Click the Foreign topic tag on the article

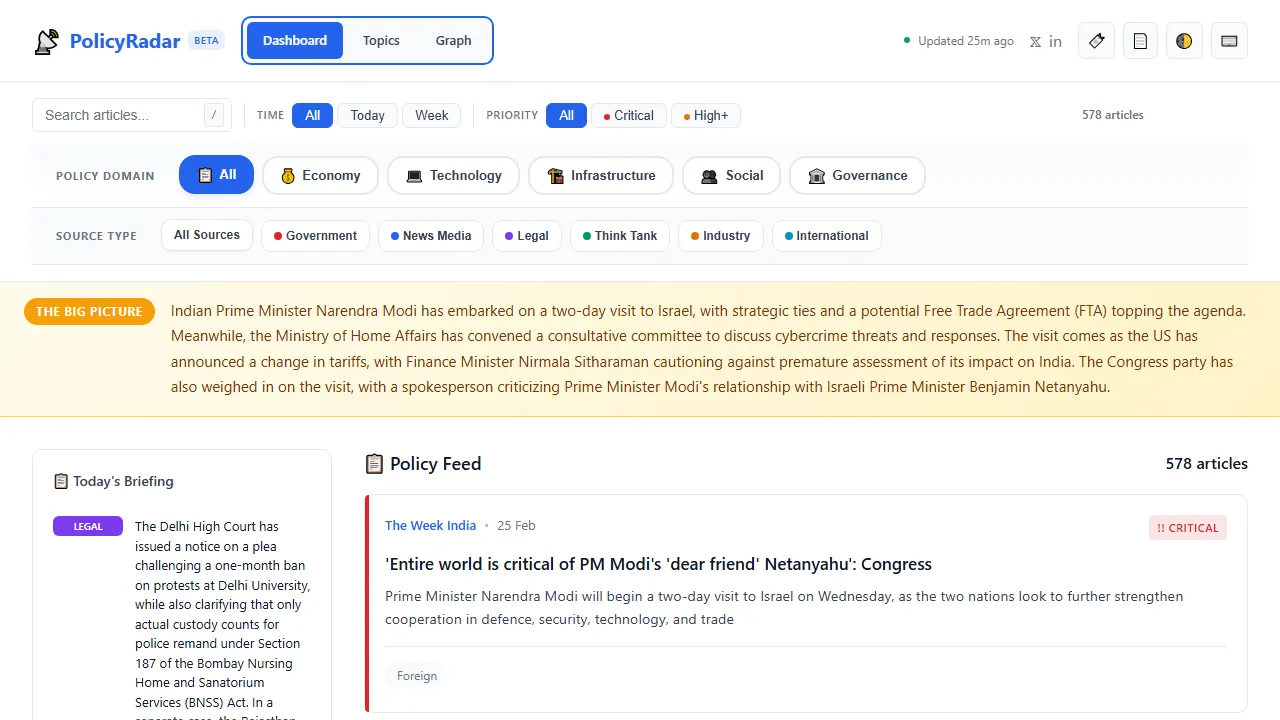pyautogui.click(x=417, y=675)
